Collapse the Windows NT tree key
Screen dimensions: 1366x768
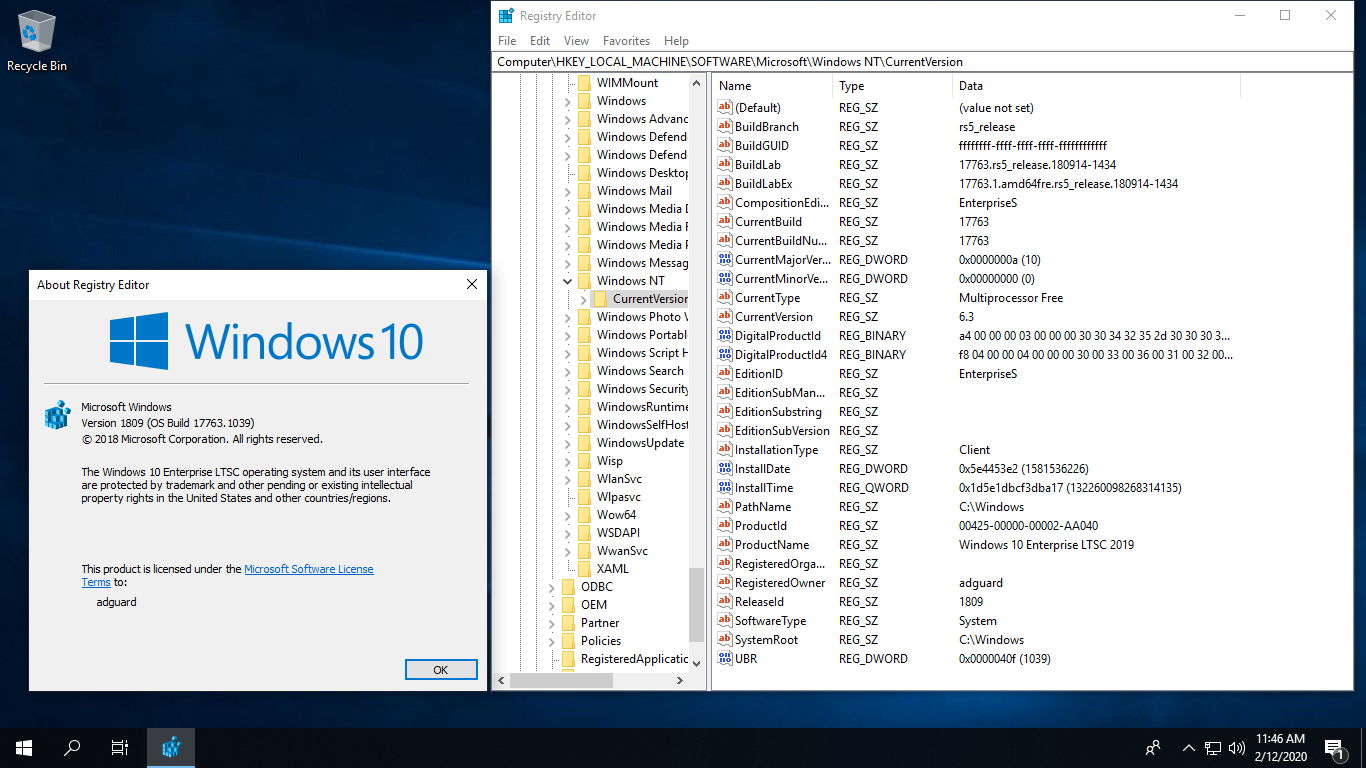568,281
